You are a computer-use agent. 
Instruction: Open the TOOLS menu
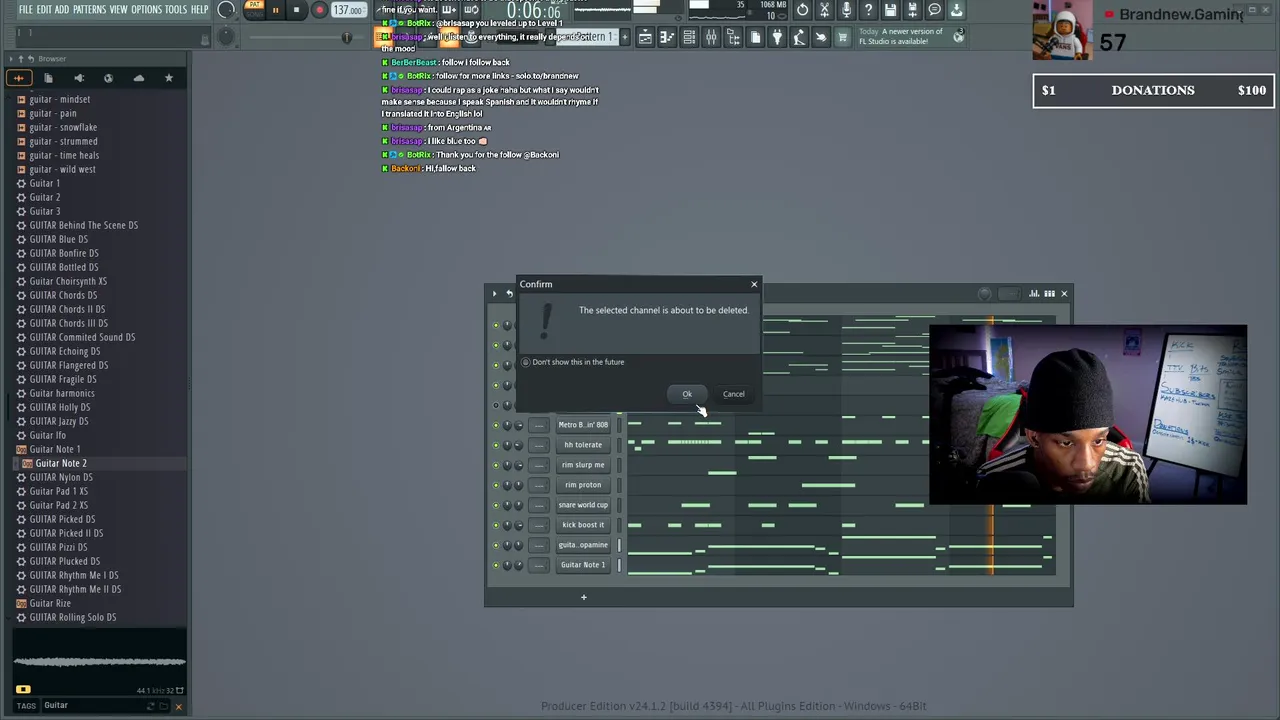click(x=176, y=10)
